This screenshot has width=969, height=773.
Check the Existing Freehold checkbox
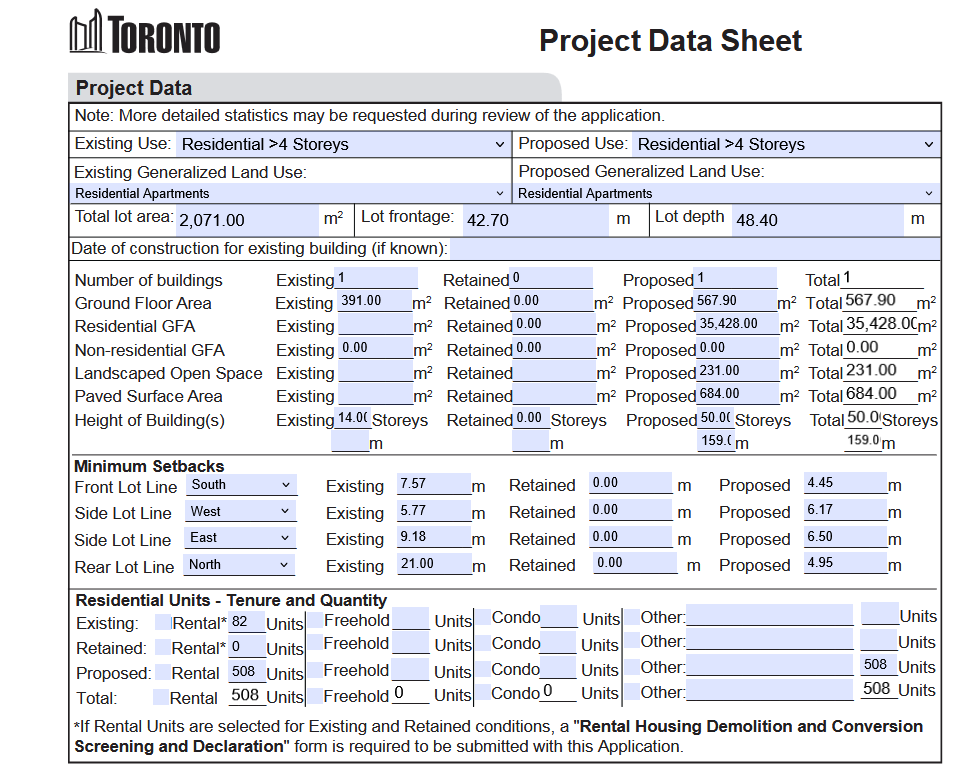coord(315,620)
